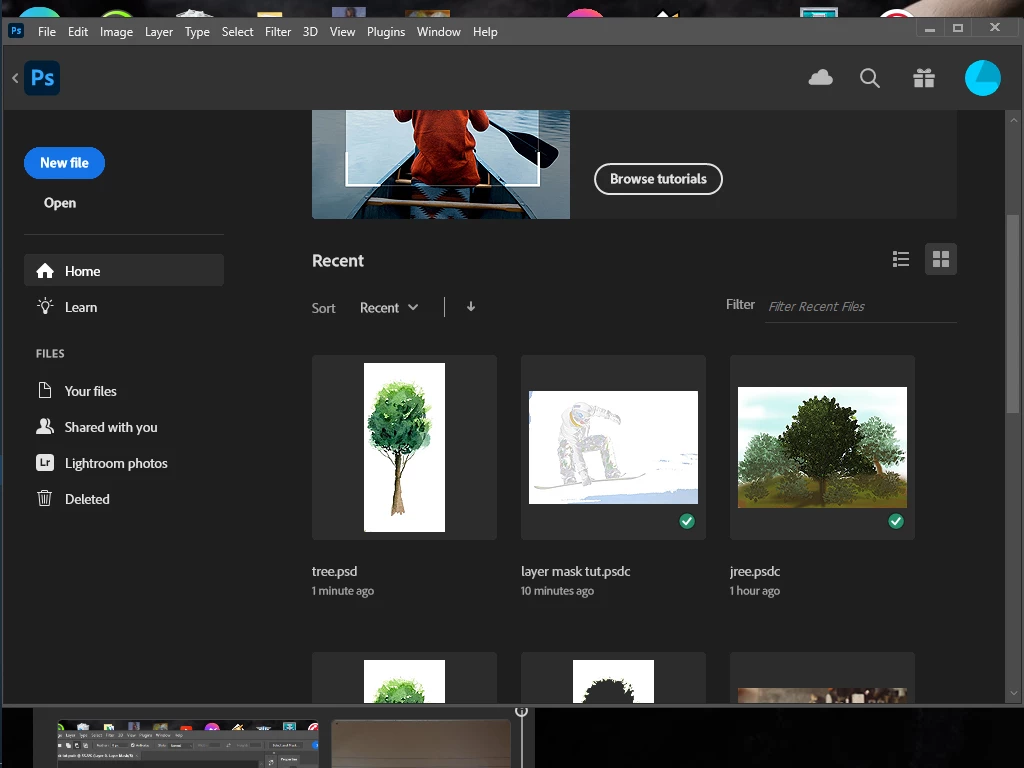The image size is (1024, 768).
Task: Click the synced checkmark on layer mask tut
Action: tap(686, 521)
